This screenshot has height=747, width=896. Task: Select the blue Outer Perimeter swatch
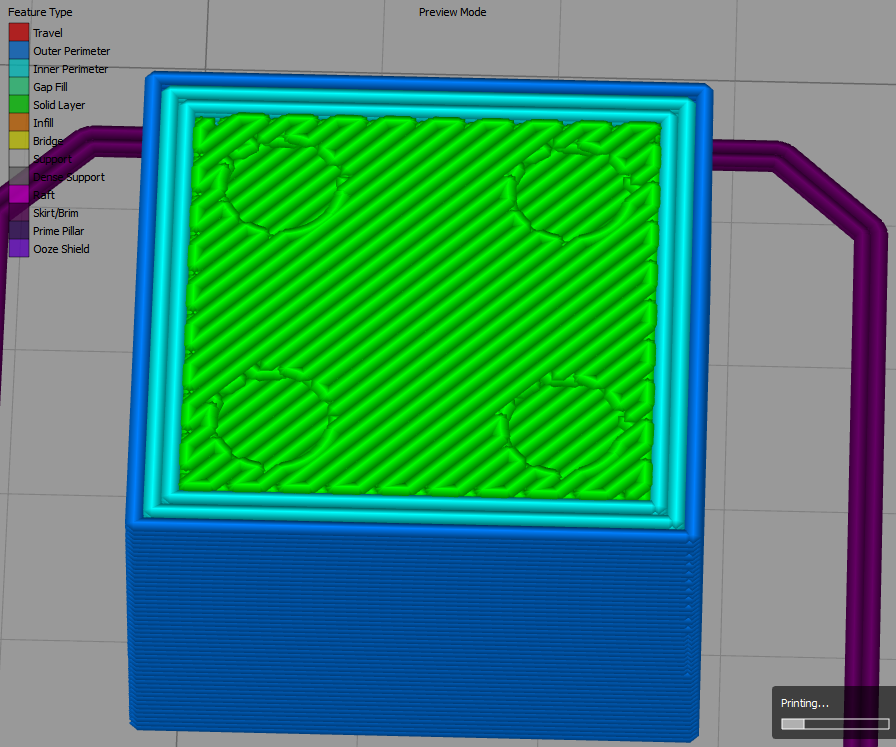coord(19,51)
